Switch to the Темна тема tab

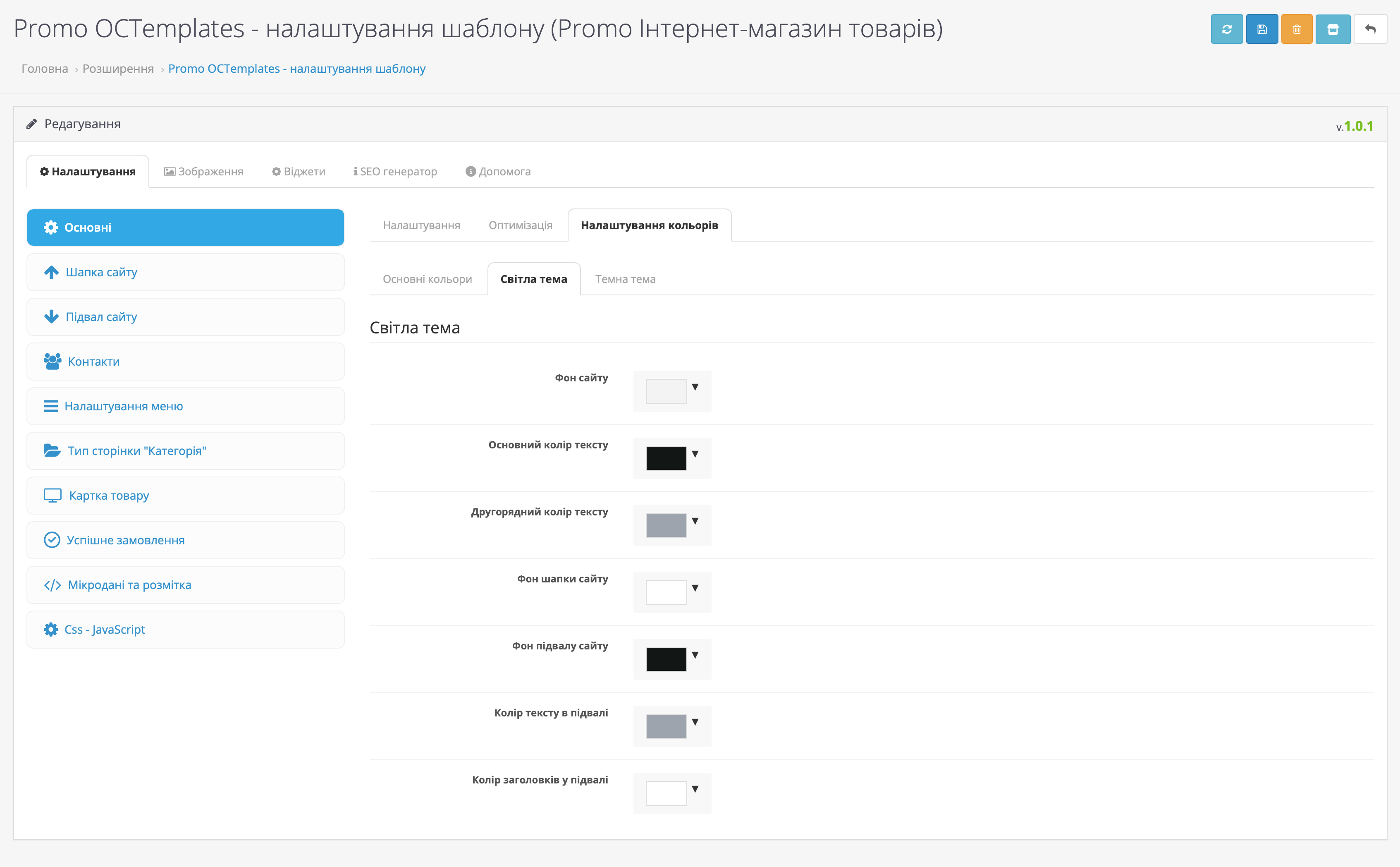(625, 279)
